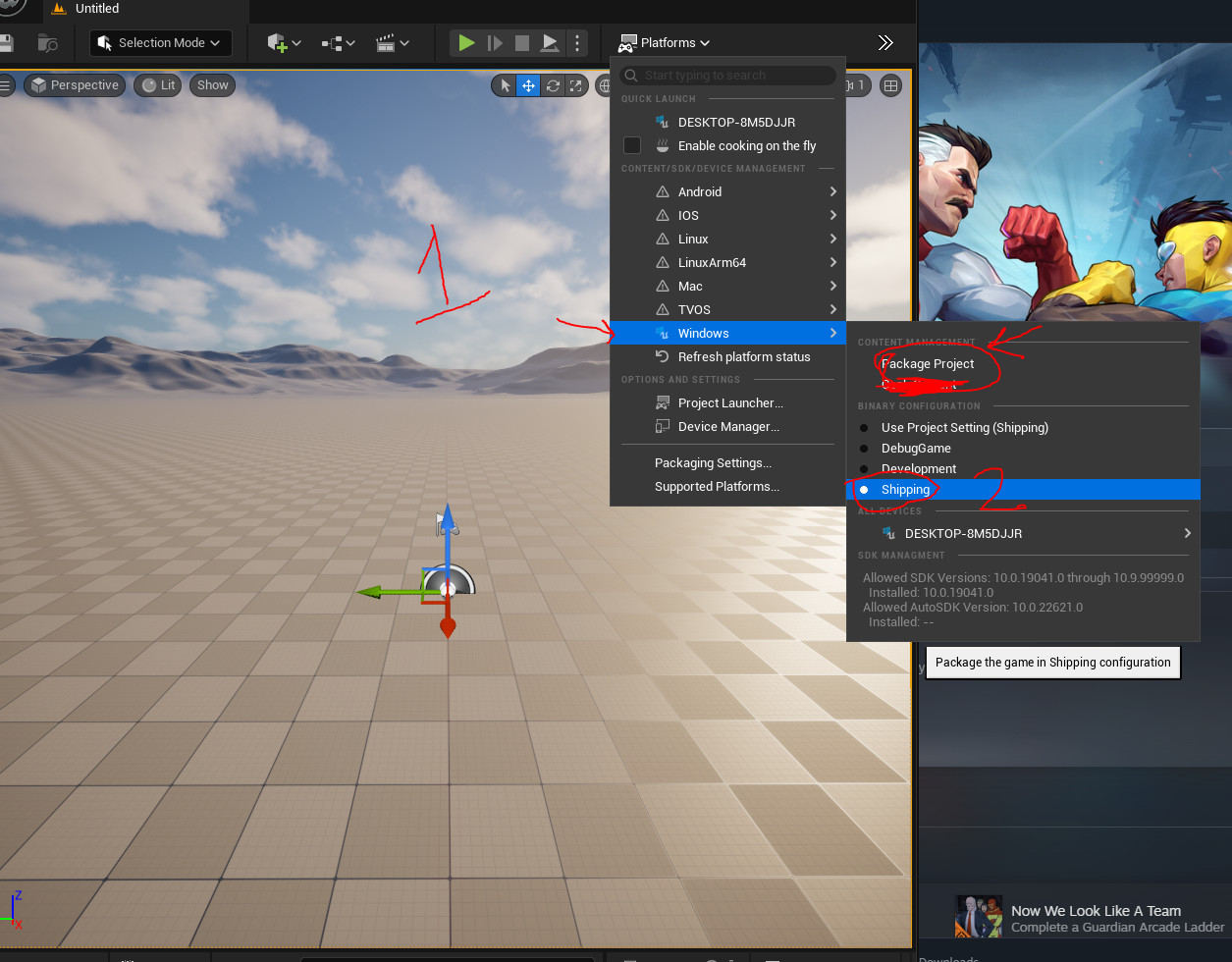The width and height of the screenshot is (1232, 962).
Task: Expand DESKTOP-8M5DJJR under All Devices
Action: pos(1023,533)
